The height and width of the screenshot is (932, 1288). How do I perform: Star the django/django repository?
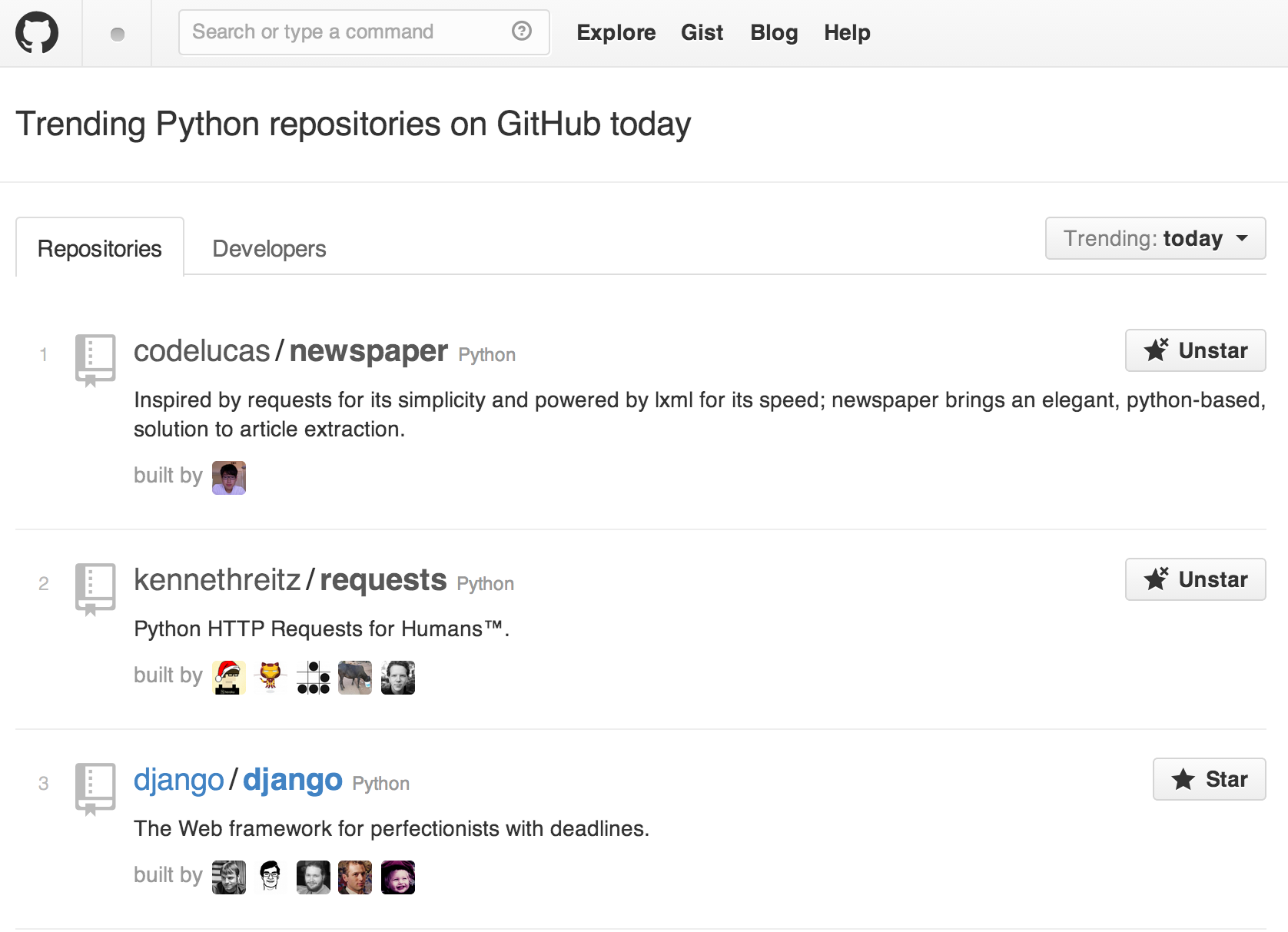(x=1209, y=779)
